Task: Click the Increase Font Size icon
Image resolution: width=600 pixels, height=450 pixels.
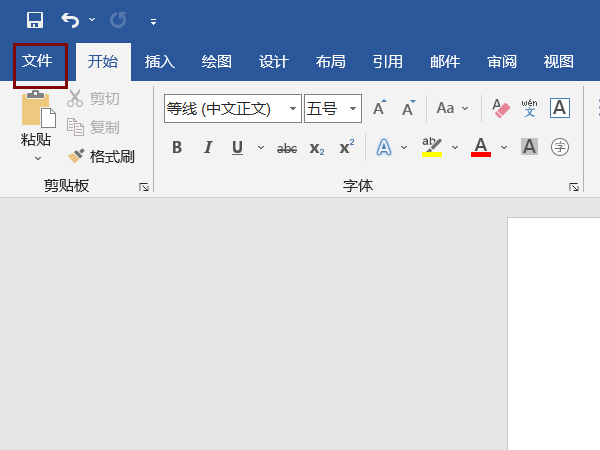Action: 379,108
